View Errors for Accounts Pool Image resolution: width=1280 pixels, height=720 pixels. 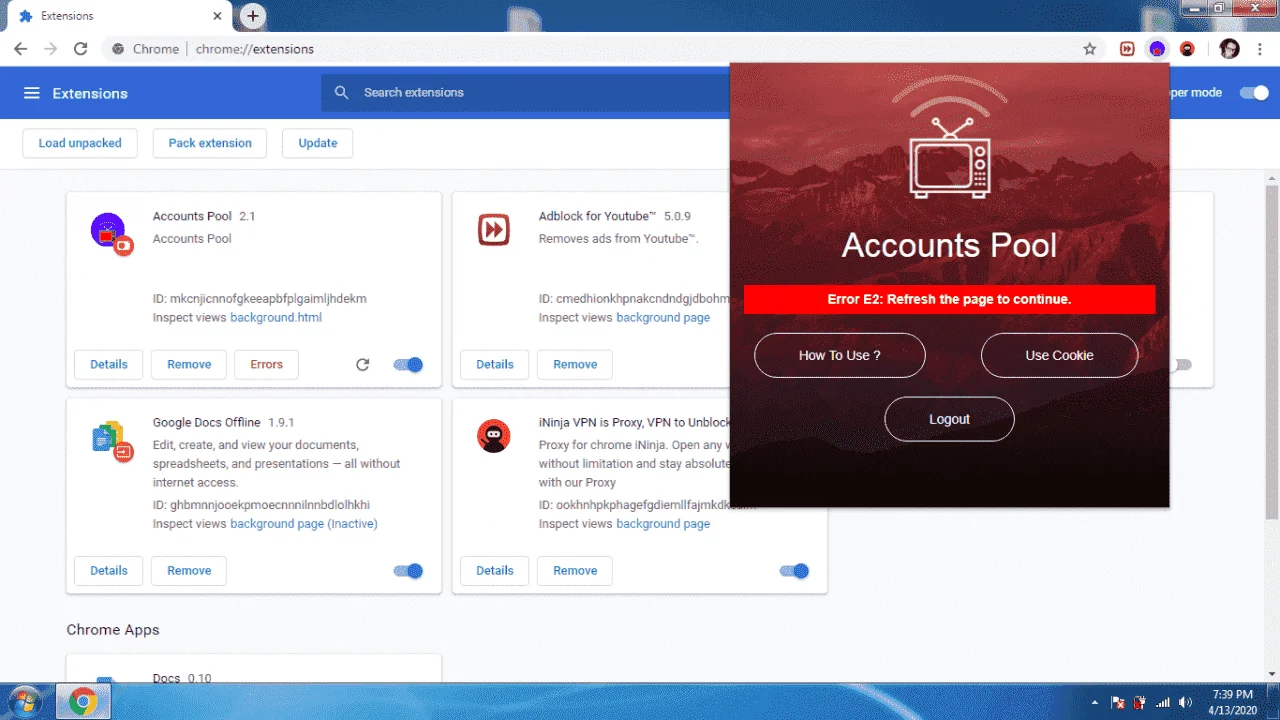pos(267,365)
